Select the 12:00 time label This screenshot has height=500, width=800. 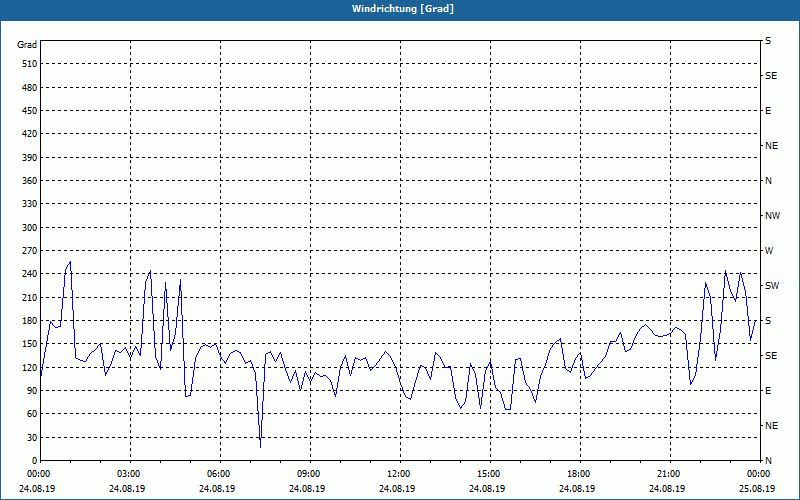tap(398, 474)
